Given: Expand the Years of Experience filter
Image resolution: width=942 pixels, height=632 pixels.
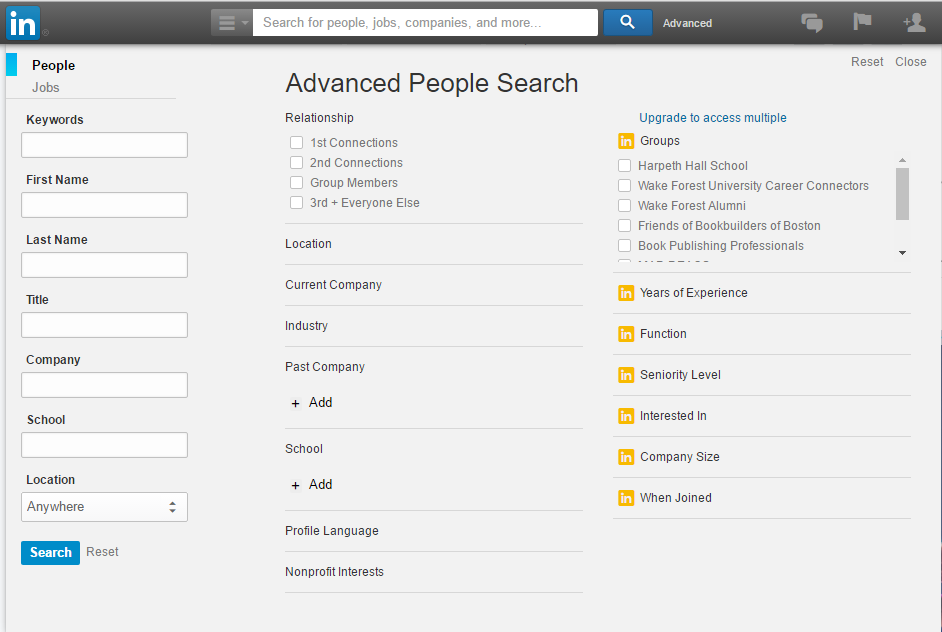Looking at the screenshot, I should 694,293.
